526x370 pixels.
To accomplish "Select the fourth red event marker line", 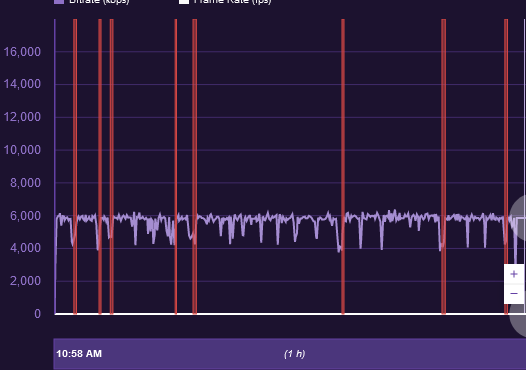I will (x=176, y=167).
